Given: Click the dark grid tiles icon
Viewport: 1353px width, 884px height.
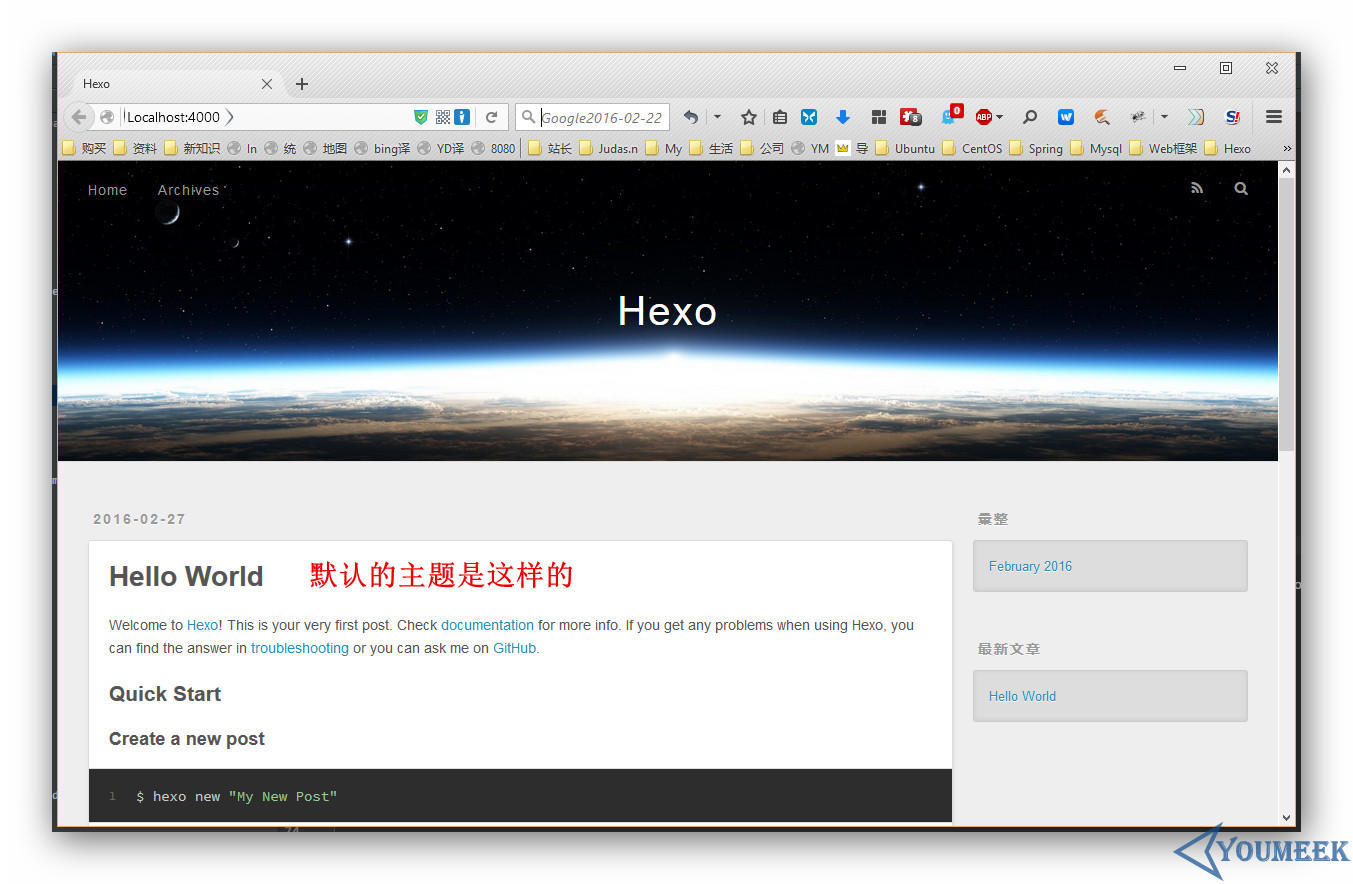Looking at the screenshot, I should 879,117.
